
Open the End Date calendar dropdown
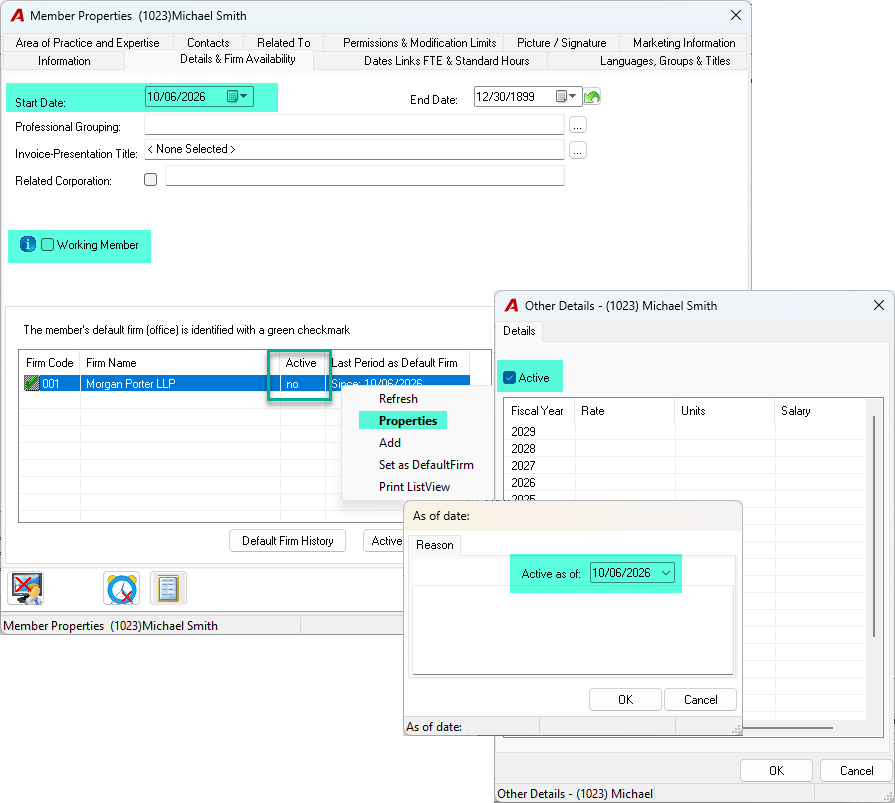tap(566, 96)
